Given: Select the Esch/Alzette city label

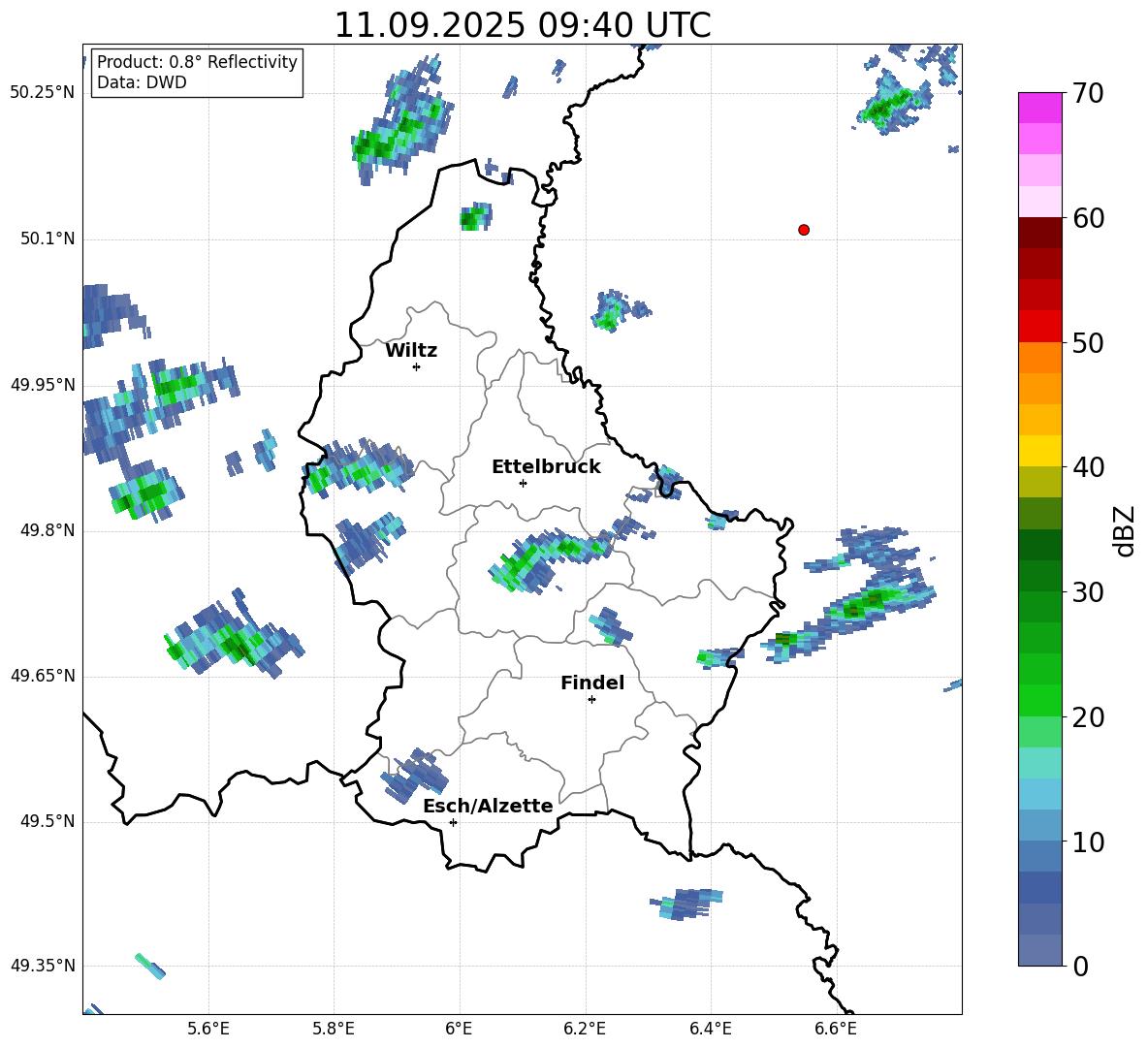Looking at the screenshot, I should 488,807.
